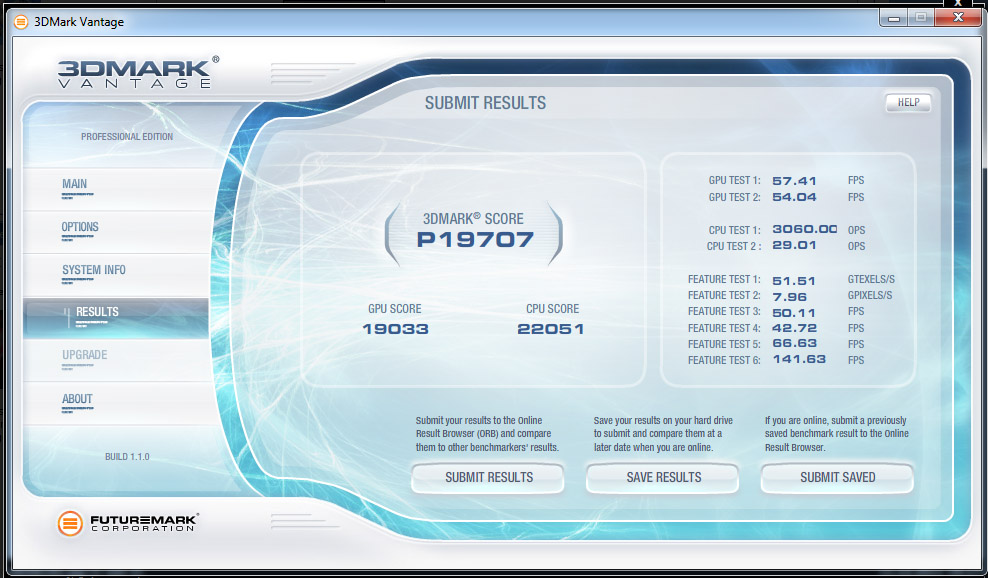This screenshot has height=578, width=988.
Task: Click the Futuremark Corporation text
Action: [144, 523]
